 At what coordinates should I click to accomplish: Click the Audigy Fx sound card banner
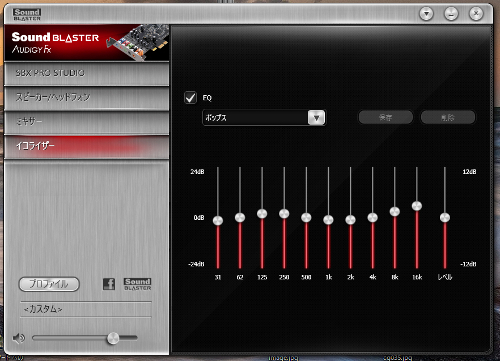pos(87,43)
